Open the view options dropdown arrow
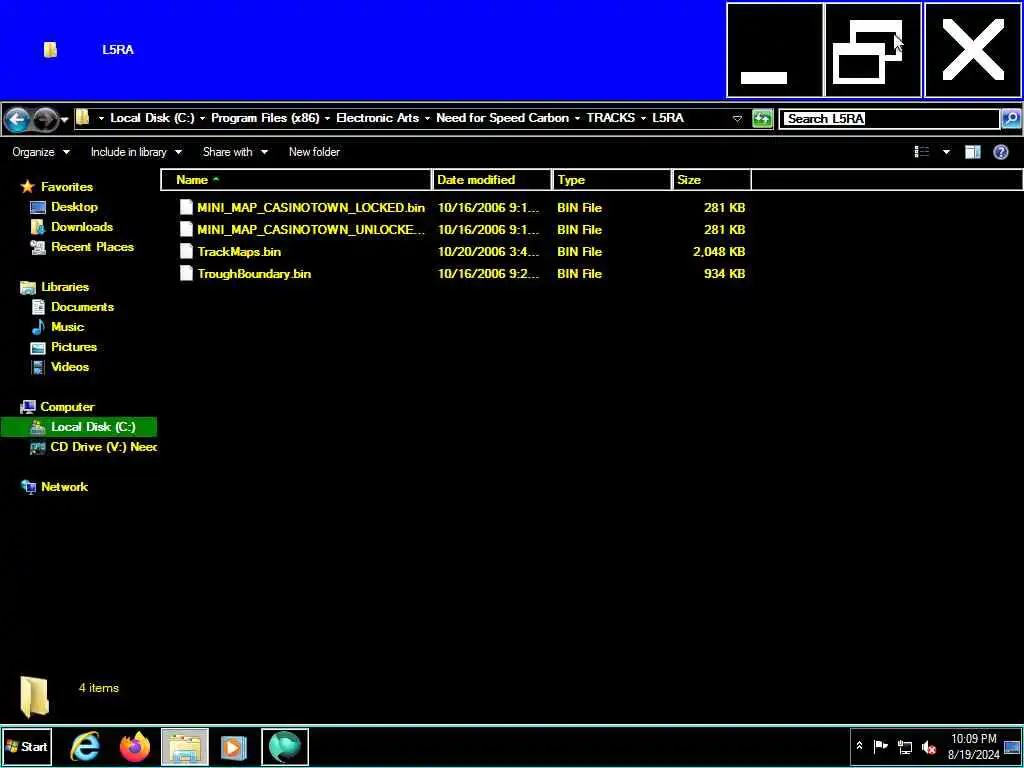The width and height of the screenshot is (1024, 768). (946, 152)
